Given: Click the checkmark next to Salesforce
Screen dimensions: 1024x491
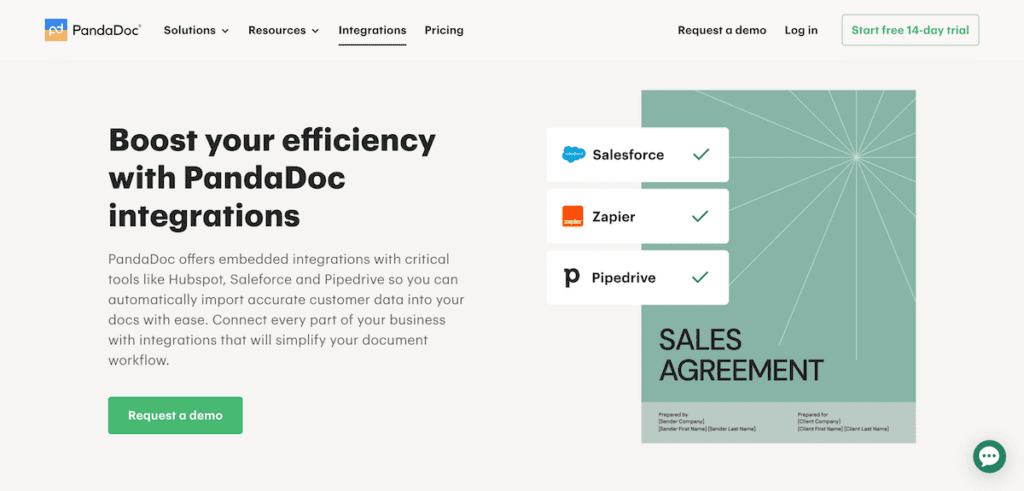Looking at the screenshot, I should (701, 155).
